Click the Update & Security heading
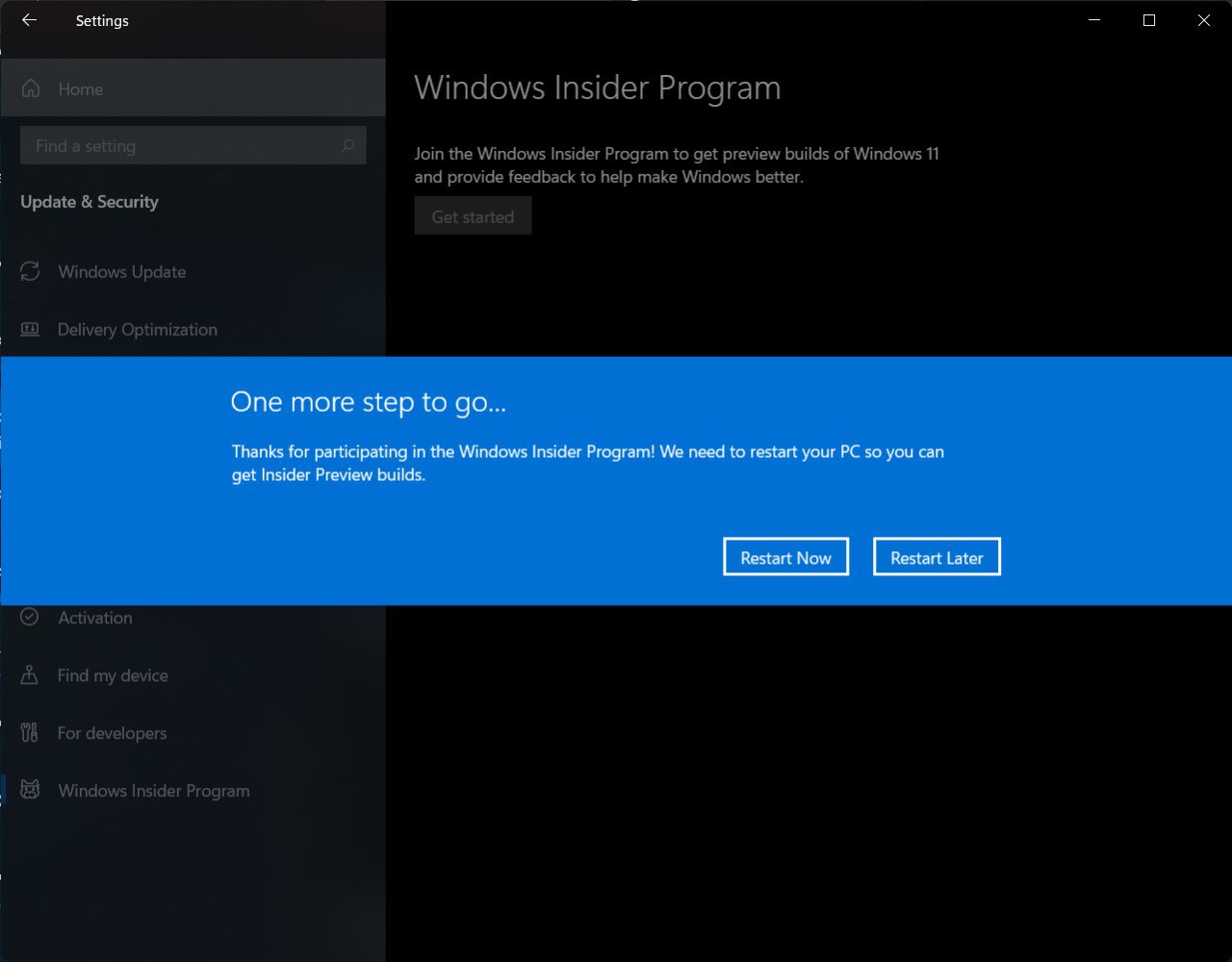 [90, 202]
